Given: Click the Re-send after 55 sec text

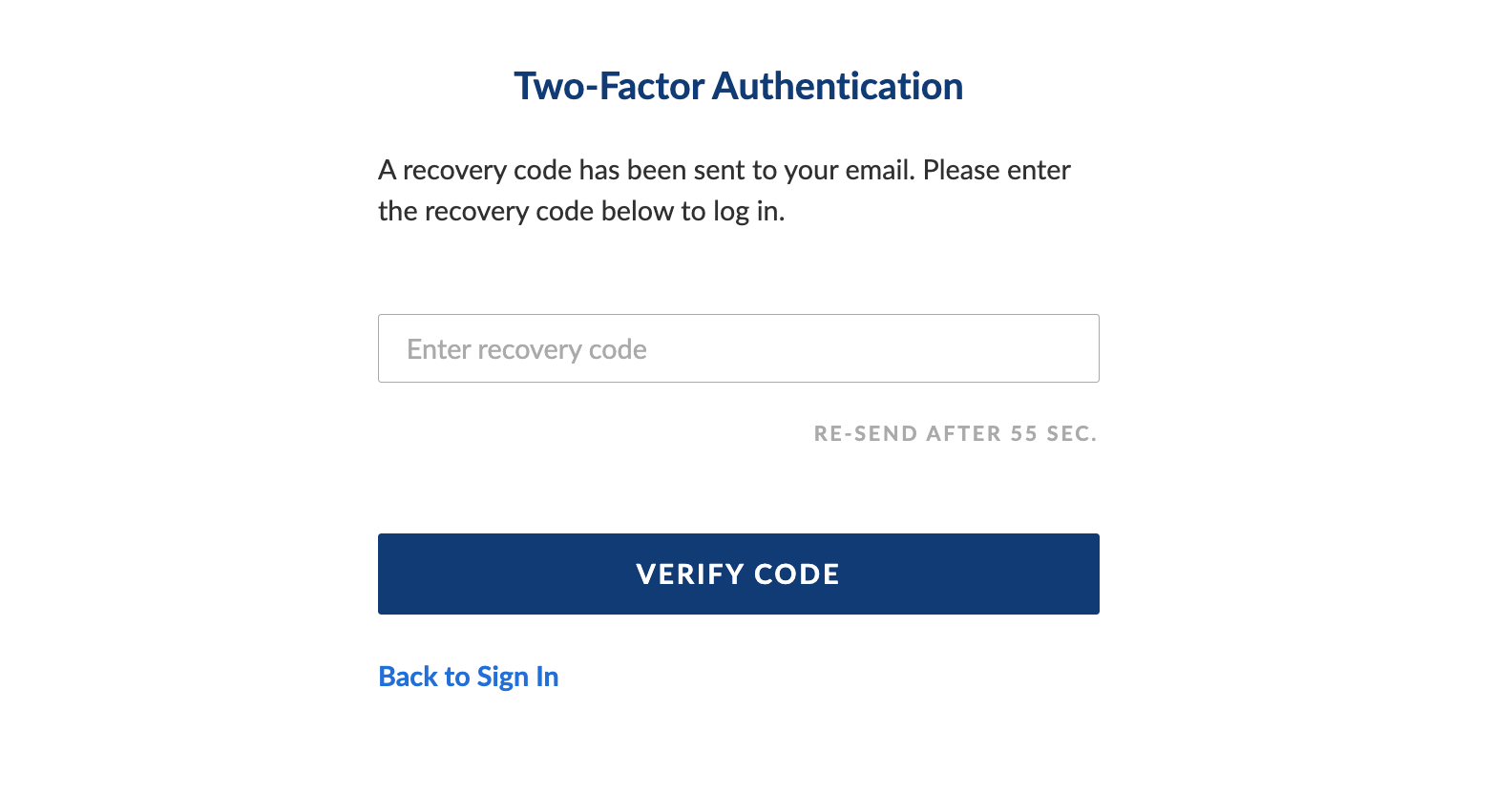Looking at the screenshot, I should (955, 434).
